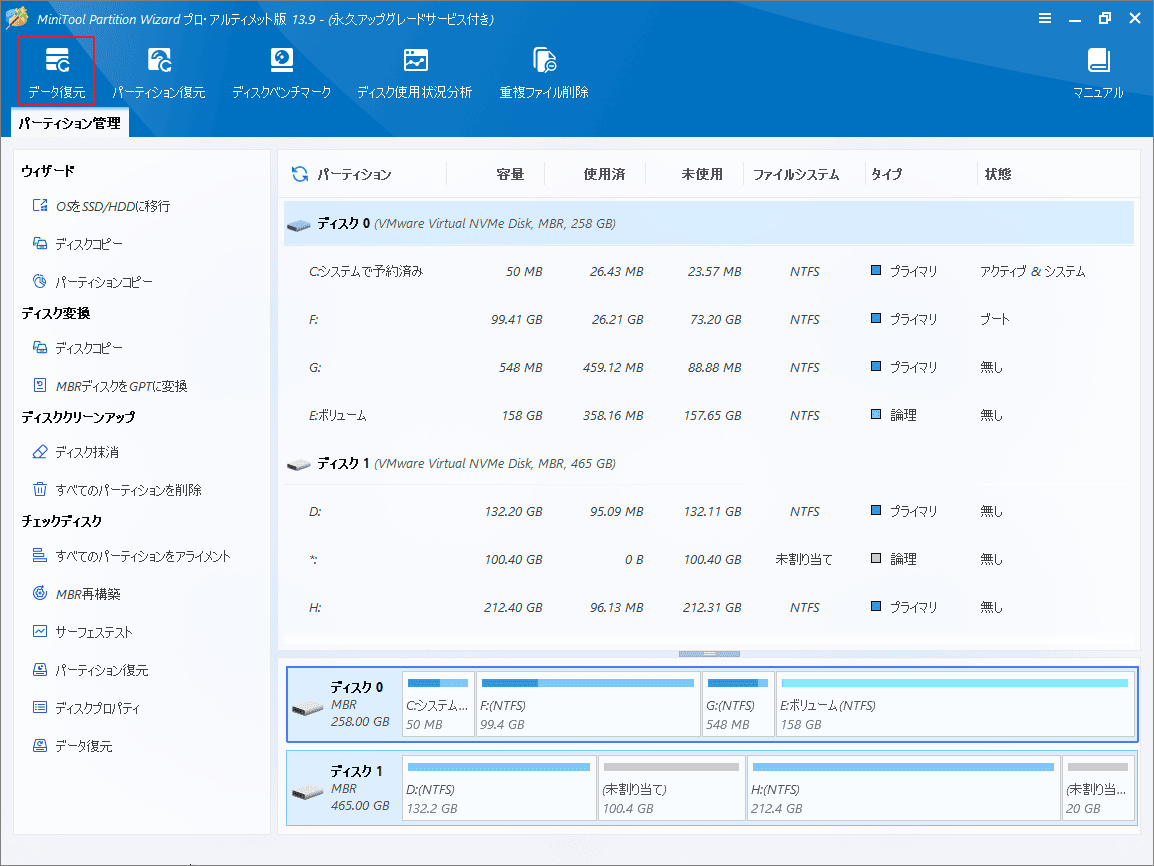This screenshot has width=1154, height=866.
Task: Select パーティションコピー wizard
Action: coord(93,282)
